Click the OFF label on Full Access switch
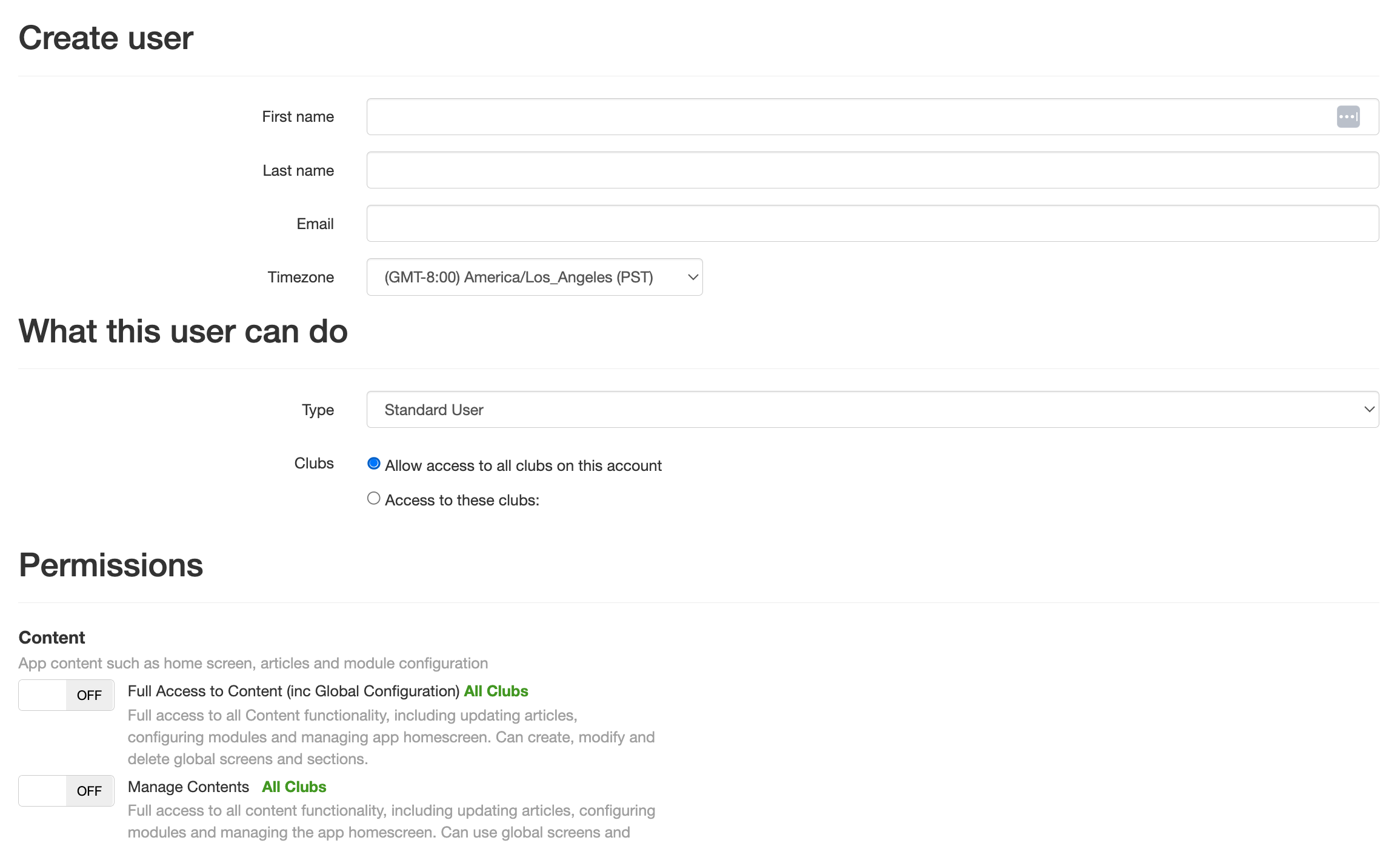The width and height of the screenshot is (1400, 846). [x=88, y=694]
